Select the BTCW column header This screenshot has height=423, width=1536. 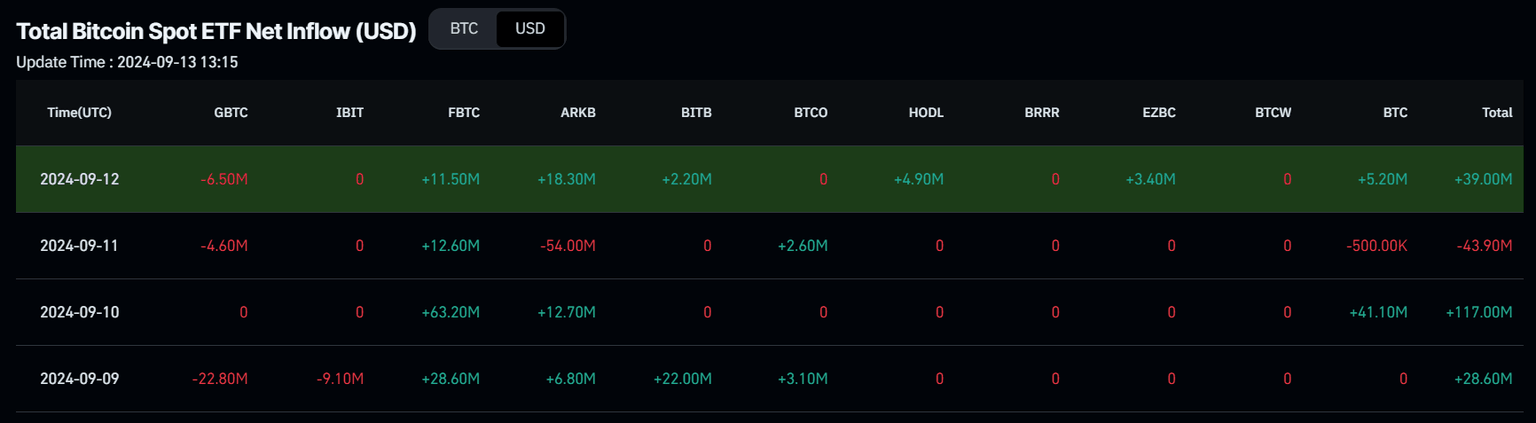pyautogui.click(x=1273, y=113)
